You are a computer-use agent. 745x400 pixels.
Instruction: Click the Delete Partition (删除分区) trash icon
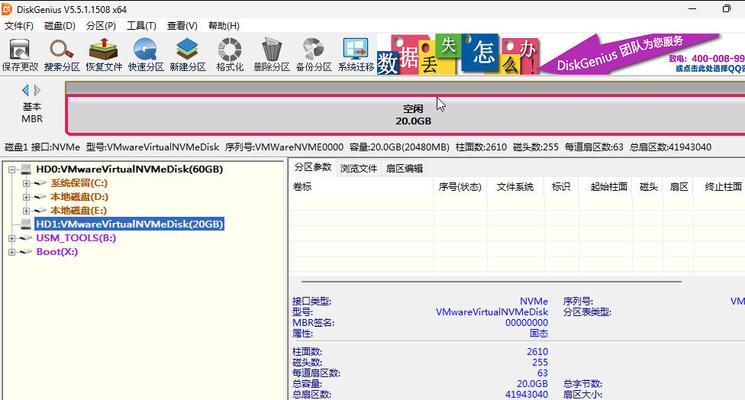[271, 55]
